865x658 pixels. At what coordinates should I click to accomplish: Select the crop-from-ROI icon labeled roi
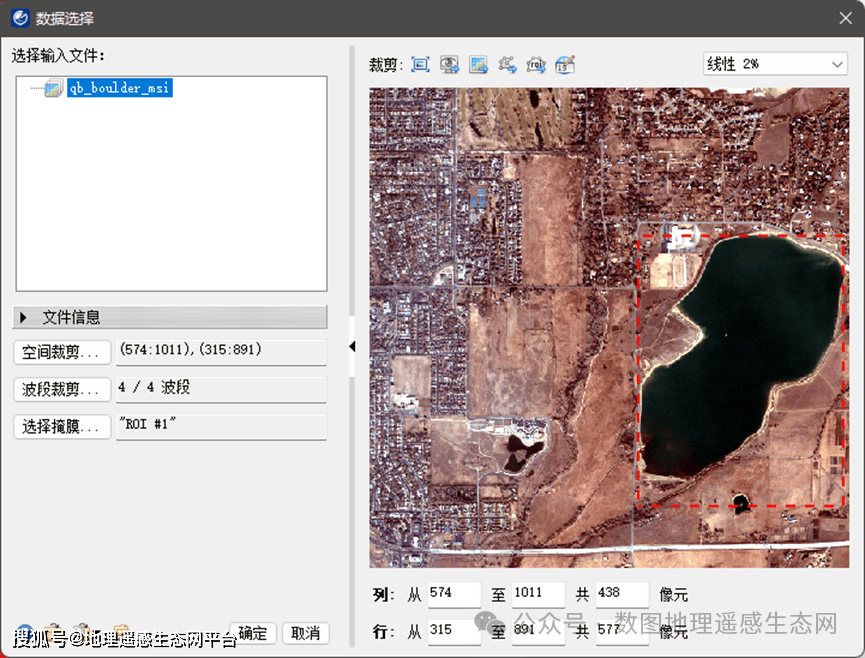(538, 64)
